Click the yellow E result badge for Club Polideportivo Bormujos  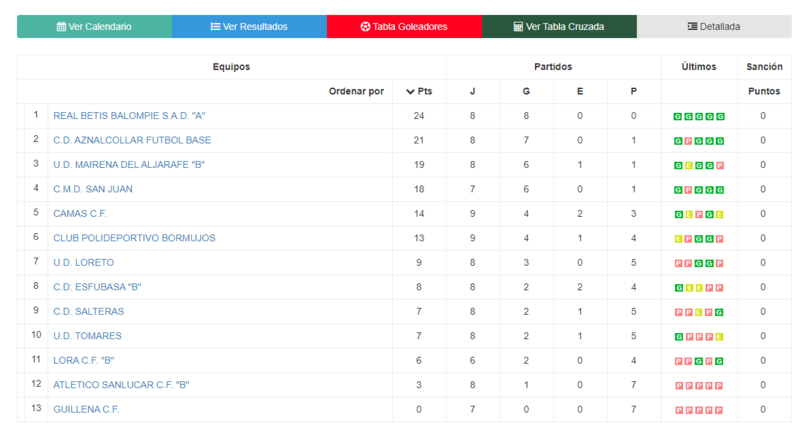(678, 239)
